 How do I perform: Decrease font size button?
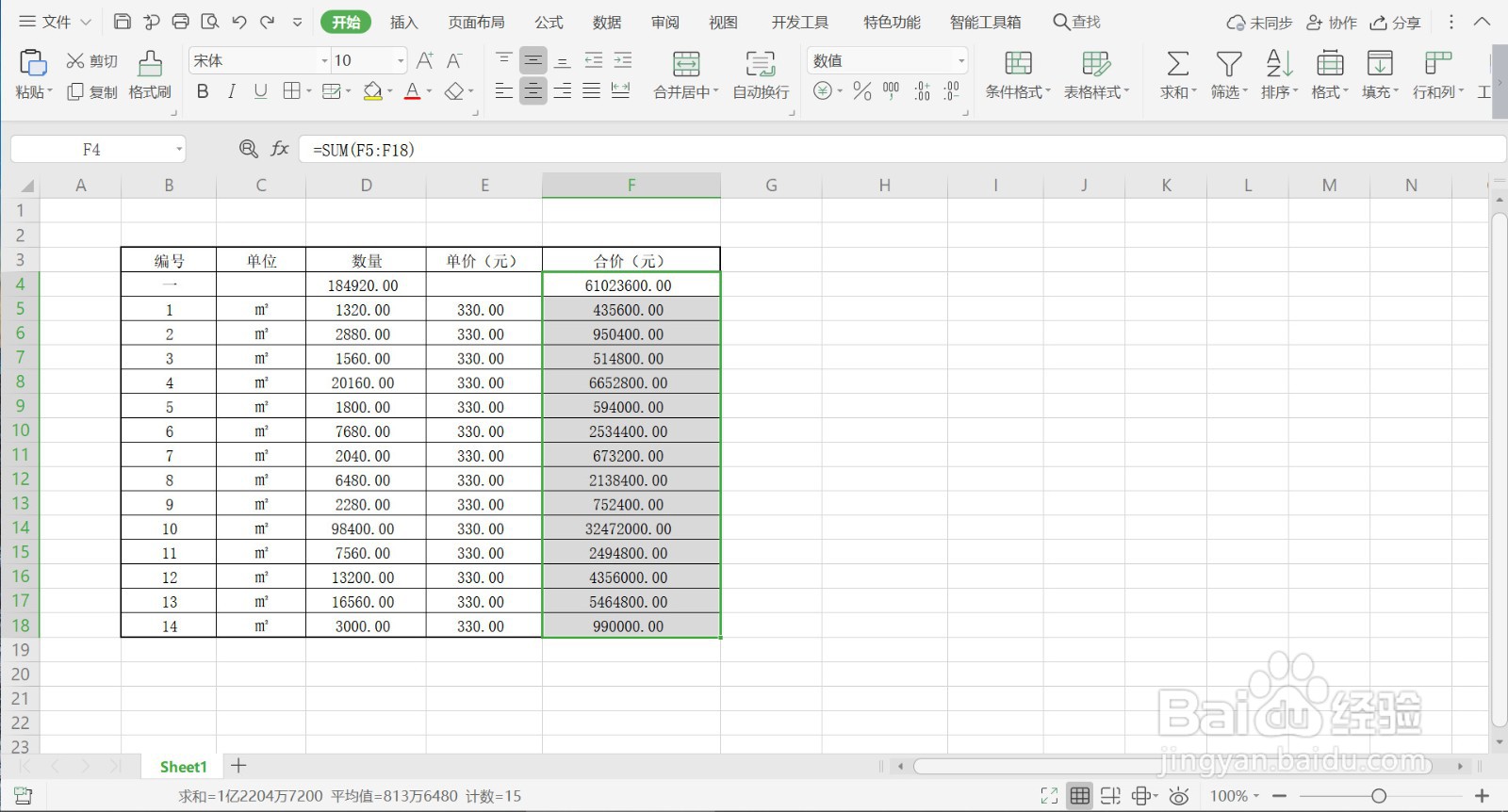point(454,60)
